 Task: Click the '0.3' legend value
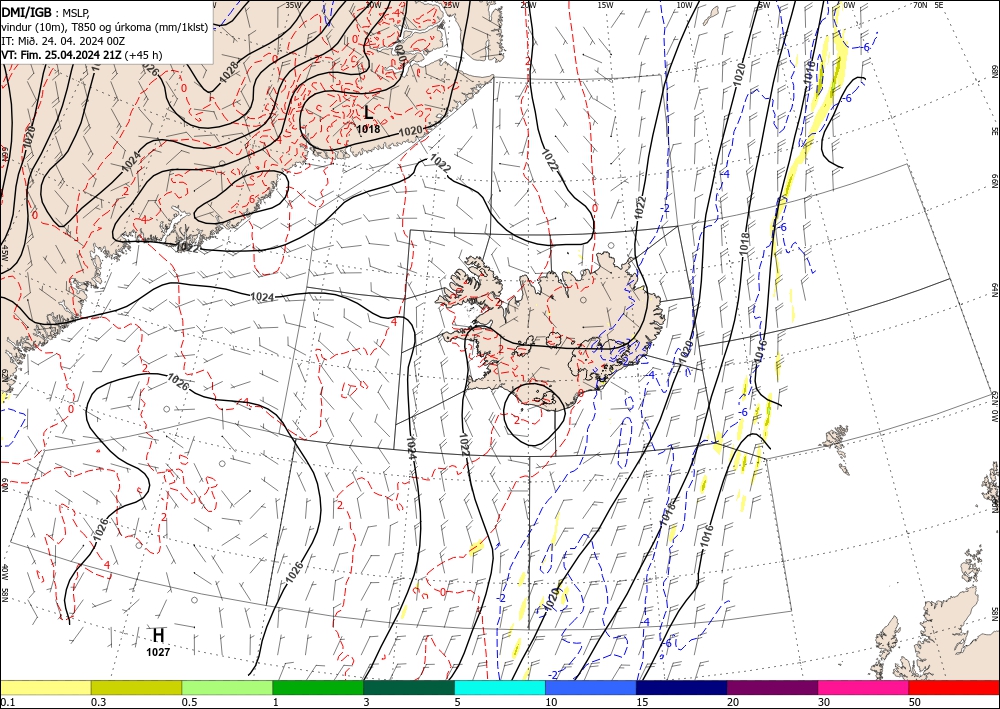(x=98, y=702)
